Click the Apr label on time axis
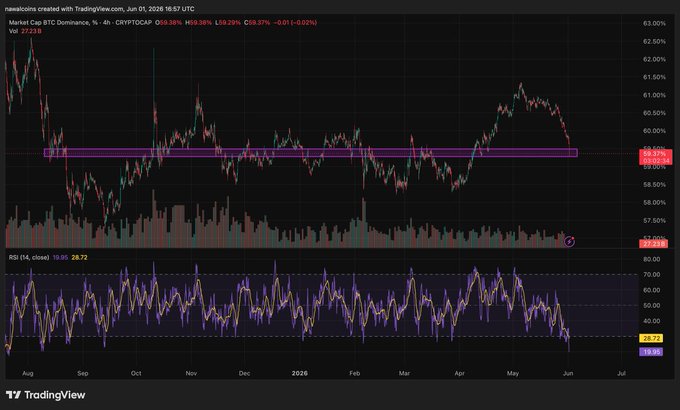The width and height of the screenshot is (680, 410). click(460, 374)
